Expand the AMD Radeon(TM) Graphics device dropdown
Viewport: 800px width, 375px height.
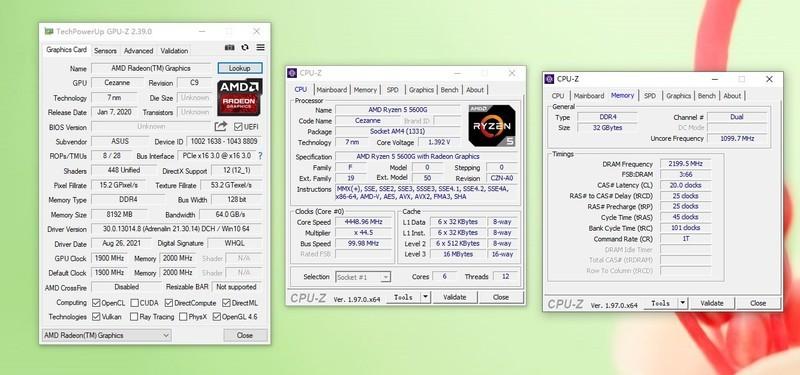106,335
